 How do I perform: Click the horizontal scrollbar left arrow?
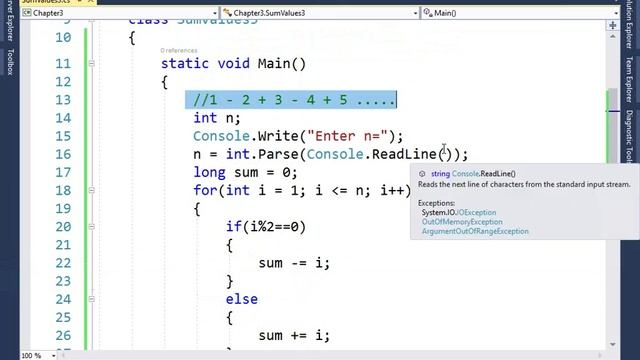(x=63, y=356)
